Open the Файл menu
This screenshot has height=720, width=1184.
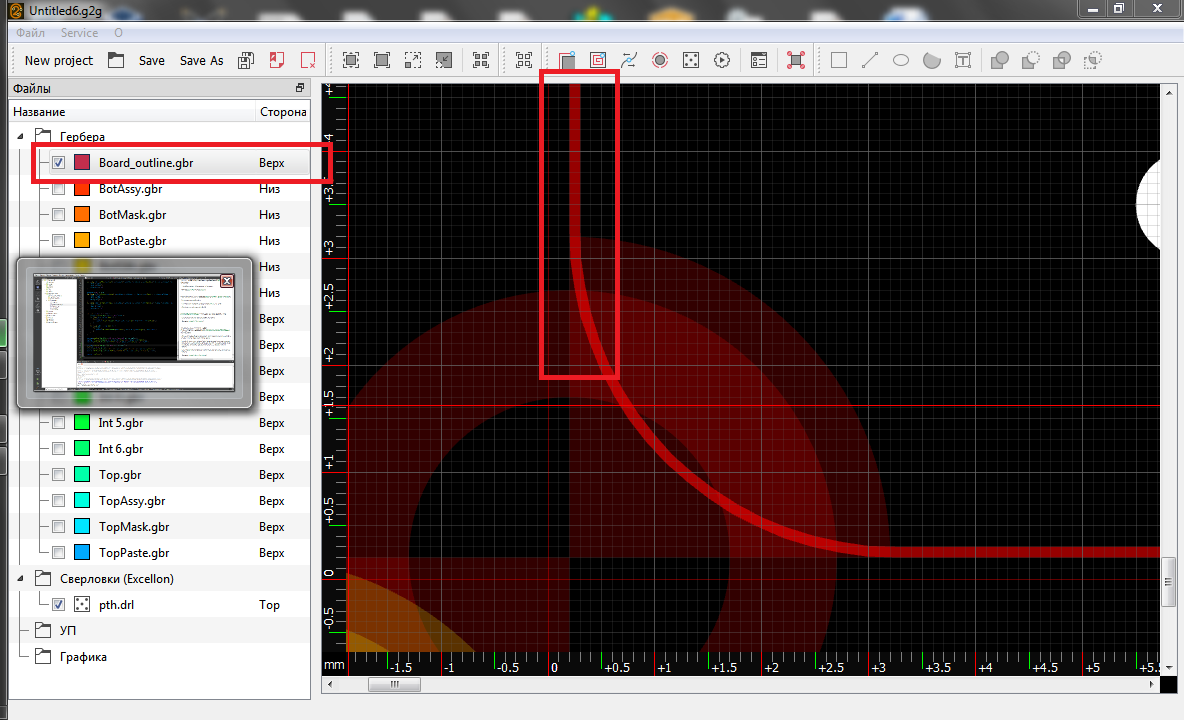30,33
